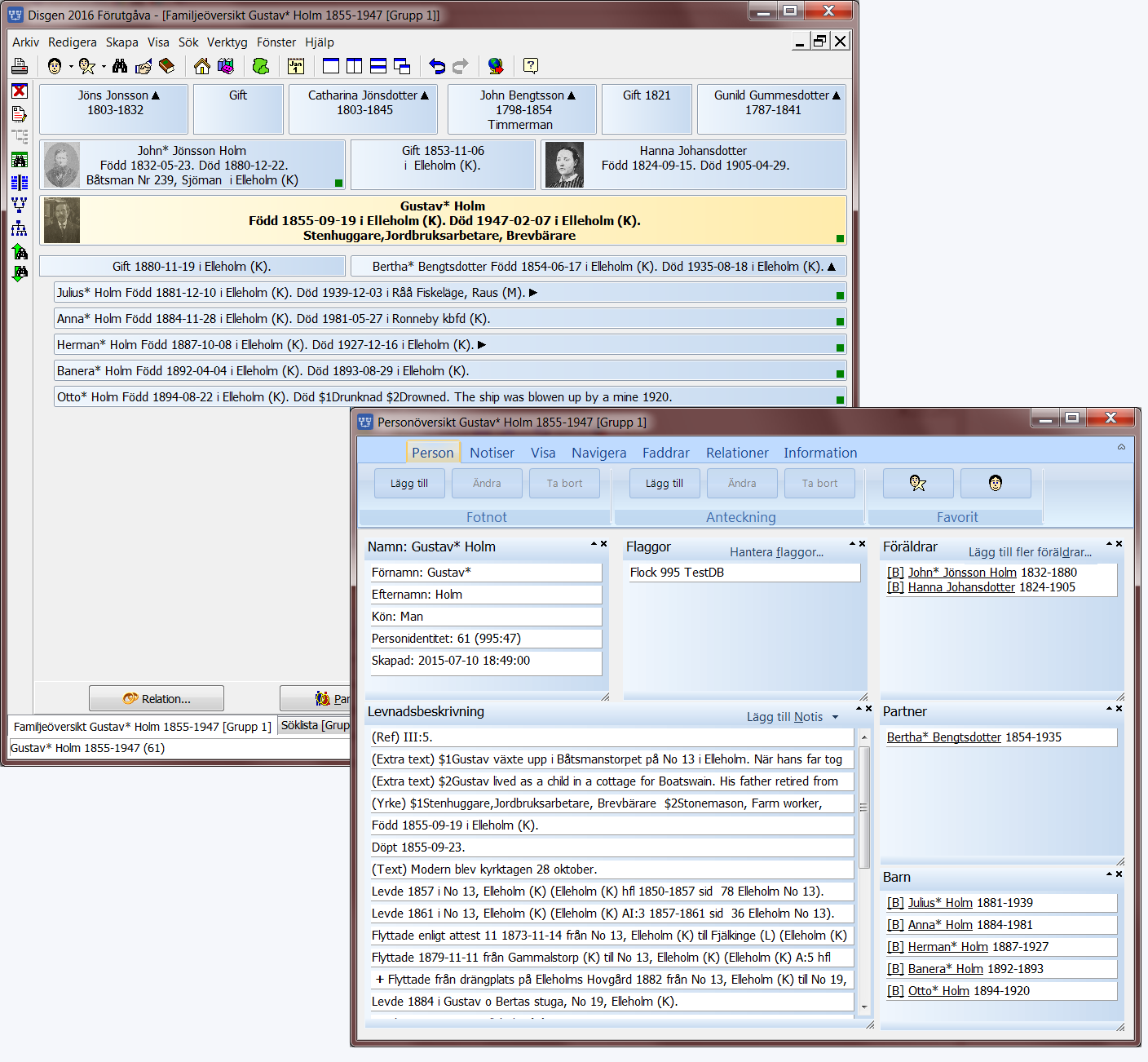Click the printer icon in Disgen toolbar
1148x1062 pixels.
tap(20, 66)
